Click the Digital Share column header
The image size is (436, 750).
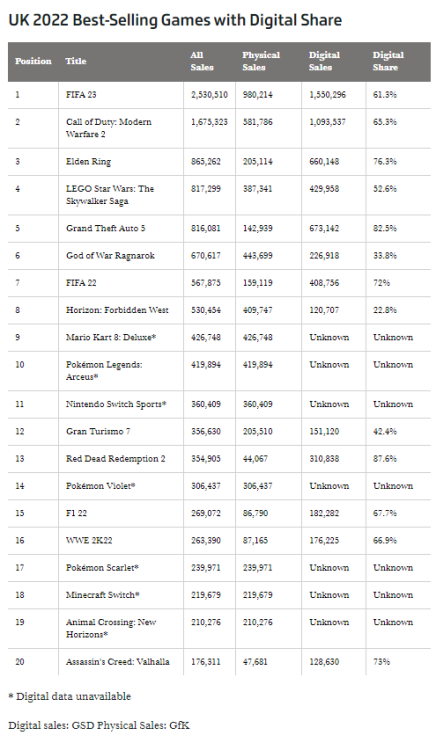(x=388, y=61)
